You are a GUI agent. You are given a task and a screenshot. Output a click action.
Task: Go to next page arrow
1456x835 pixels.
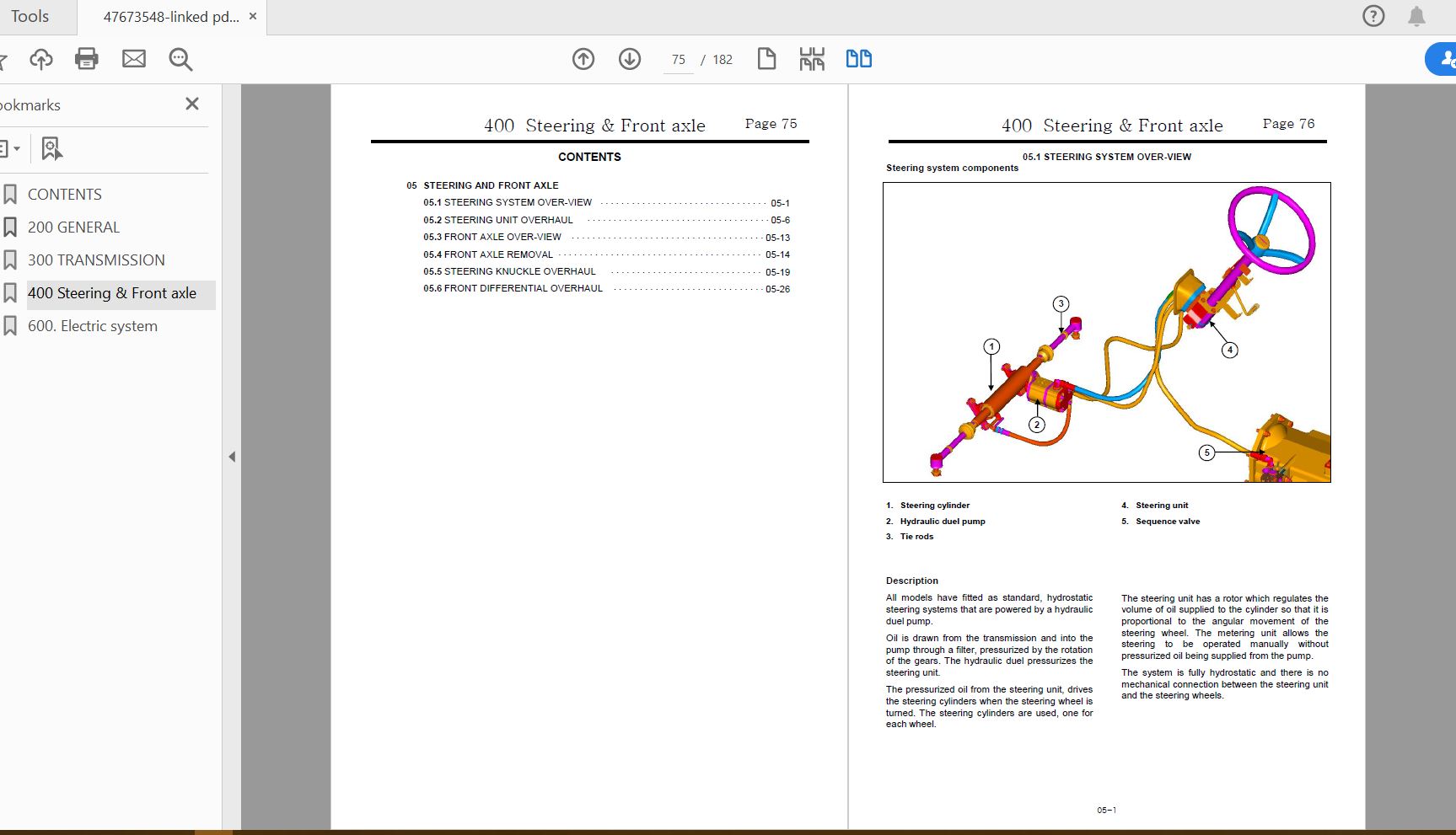[x=630, y=59]
